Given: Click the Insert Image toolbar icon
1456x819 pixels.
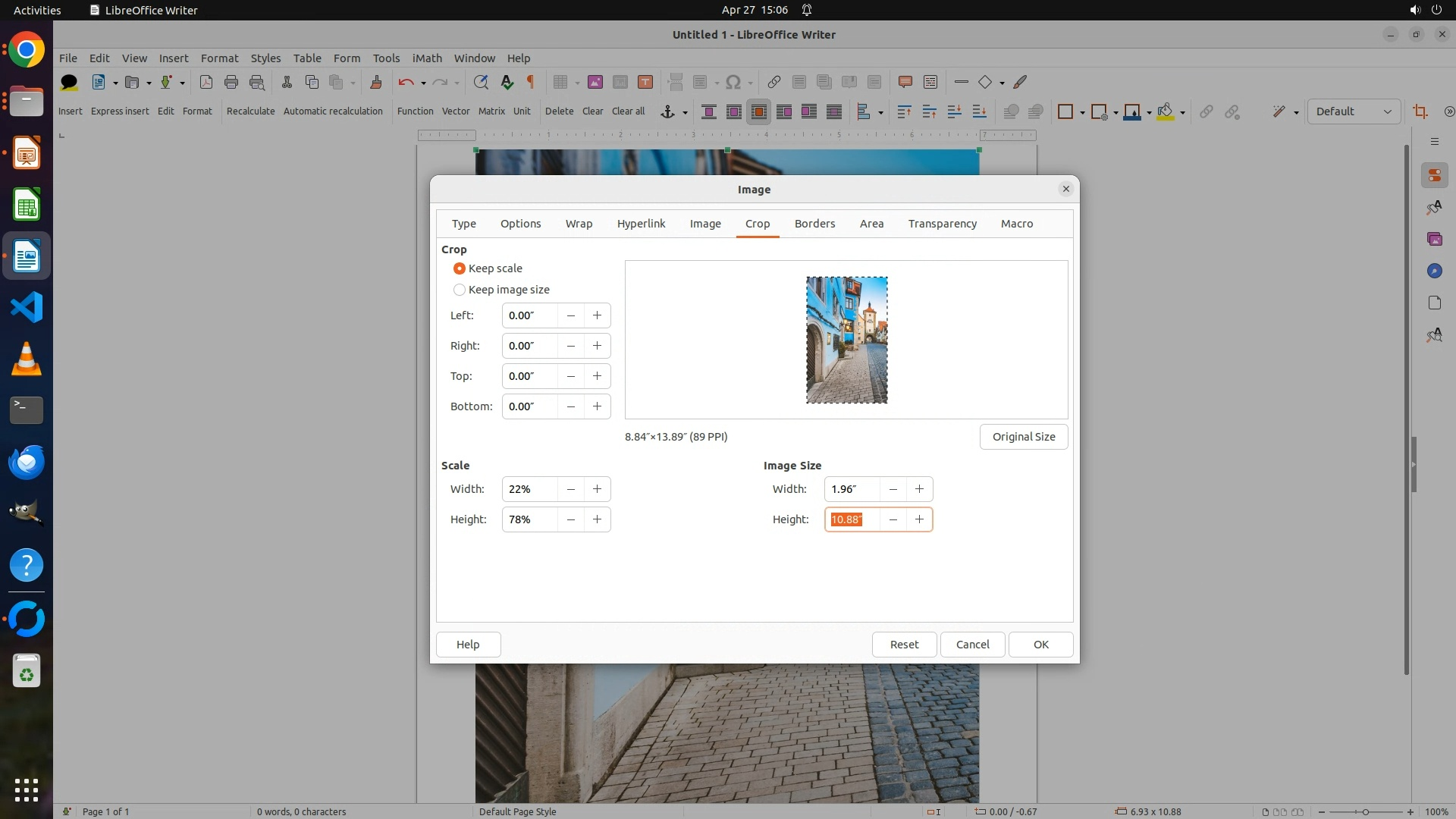Looking at the screenshot, I should click(595, 82).
